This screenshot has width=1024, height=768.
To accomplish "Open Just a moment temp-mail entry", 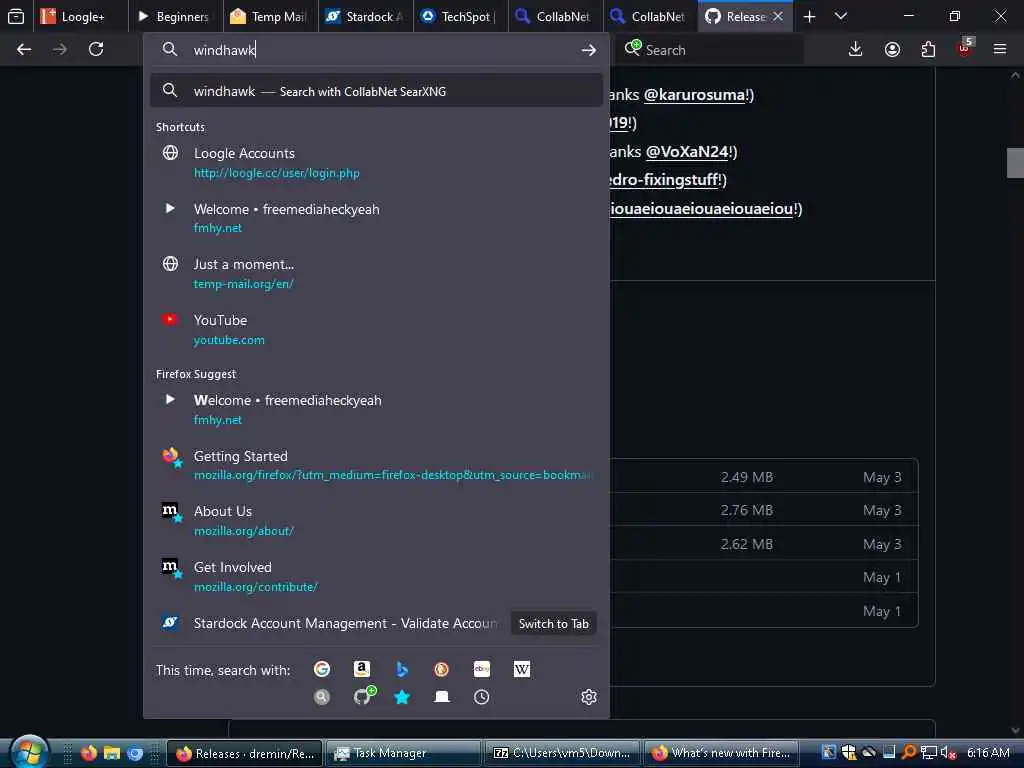I will tap(377, 274).
